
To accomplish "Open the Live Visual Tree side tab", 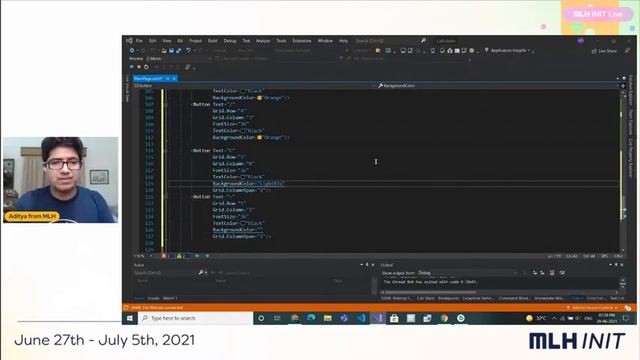I will tap(127, 88).
